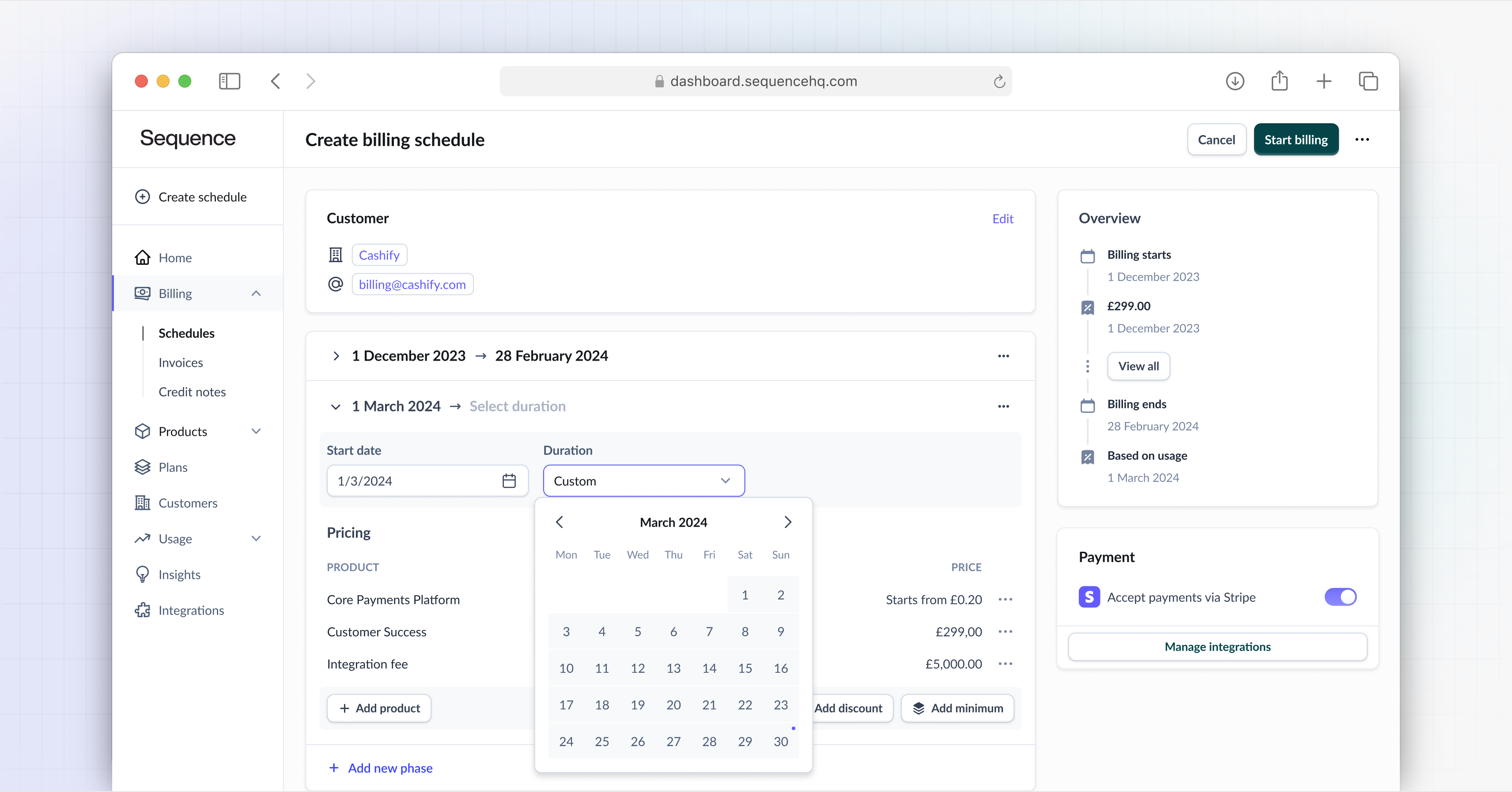Go to previous month in the calendar
The image size is (1512, 792).
click(559, 522)
